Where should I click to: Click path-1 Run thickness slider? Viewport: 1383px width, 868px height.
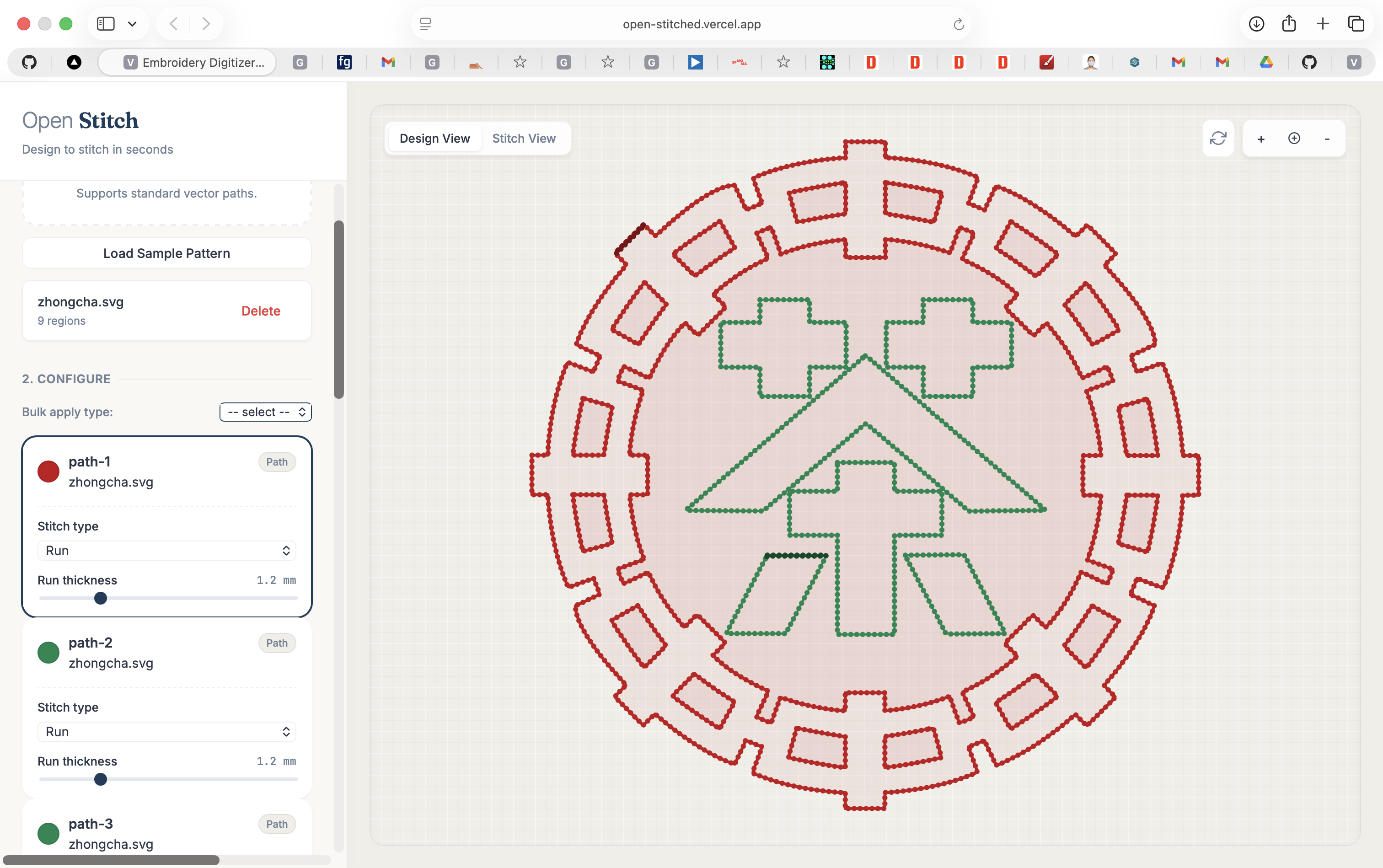101,598
